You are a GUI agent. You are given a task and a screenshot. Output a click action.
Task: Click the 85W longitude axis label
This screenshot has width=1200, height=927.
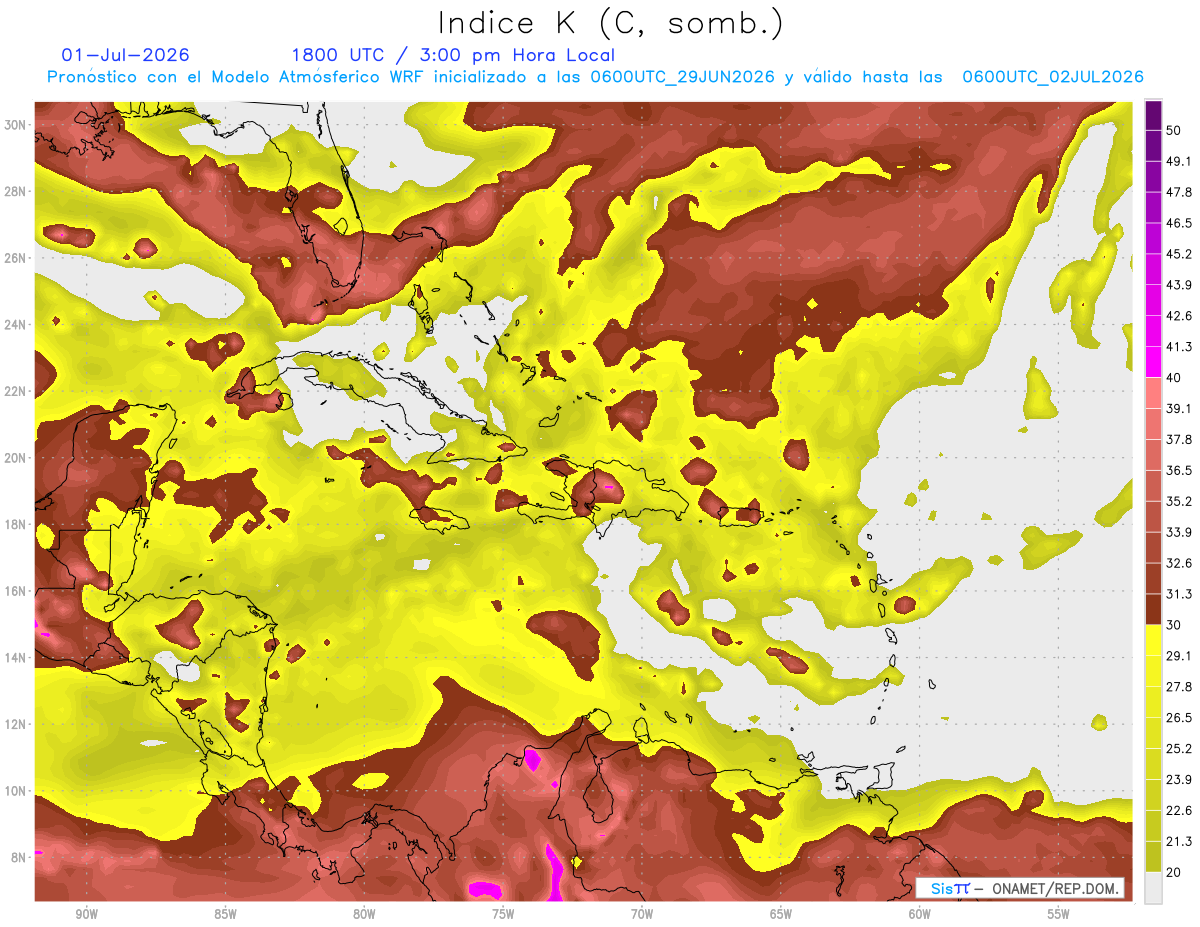pyautogui.click(x=225, y=914)
